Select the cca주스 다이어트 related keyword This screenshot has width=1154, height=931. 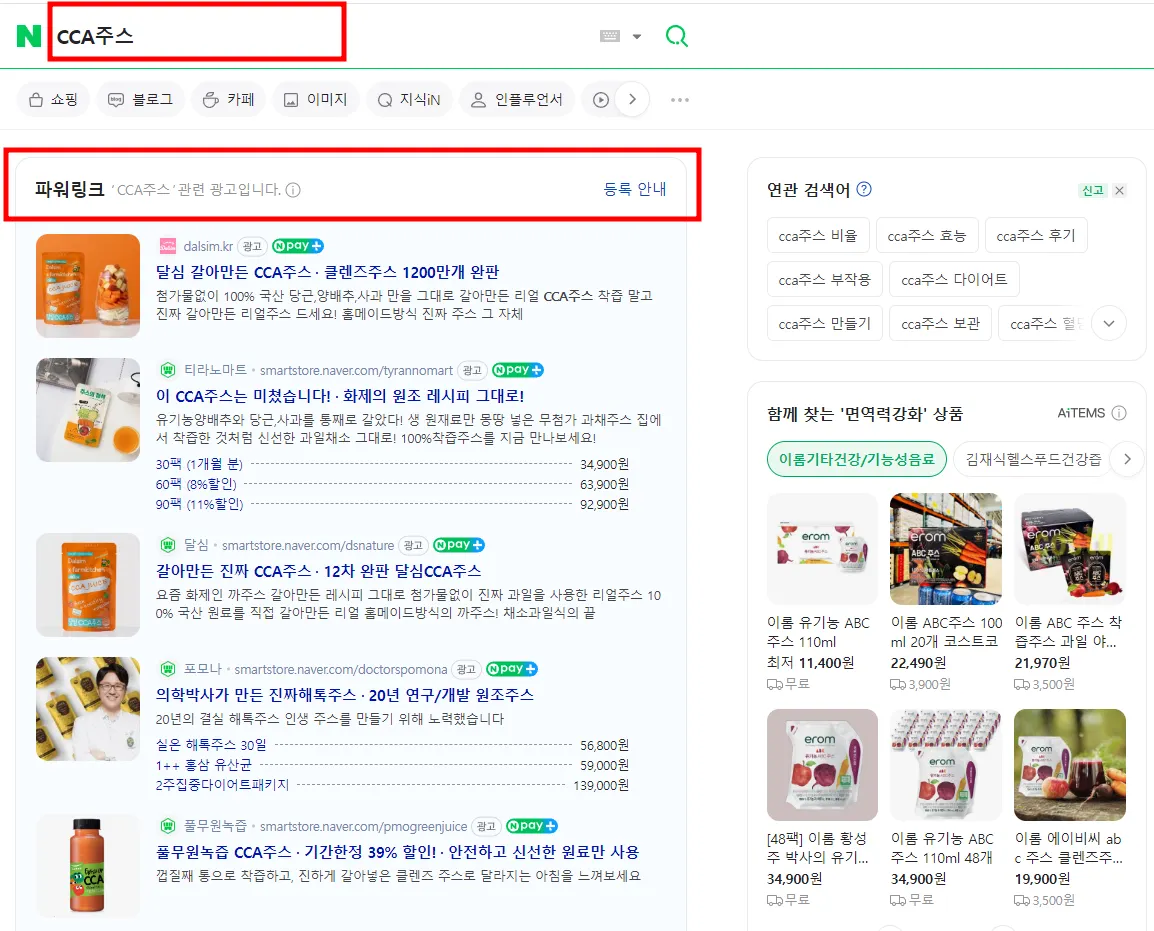tap(955, 280)
